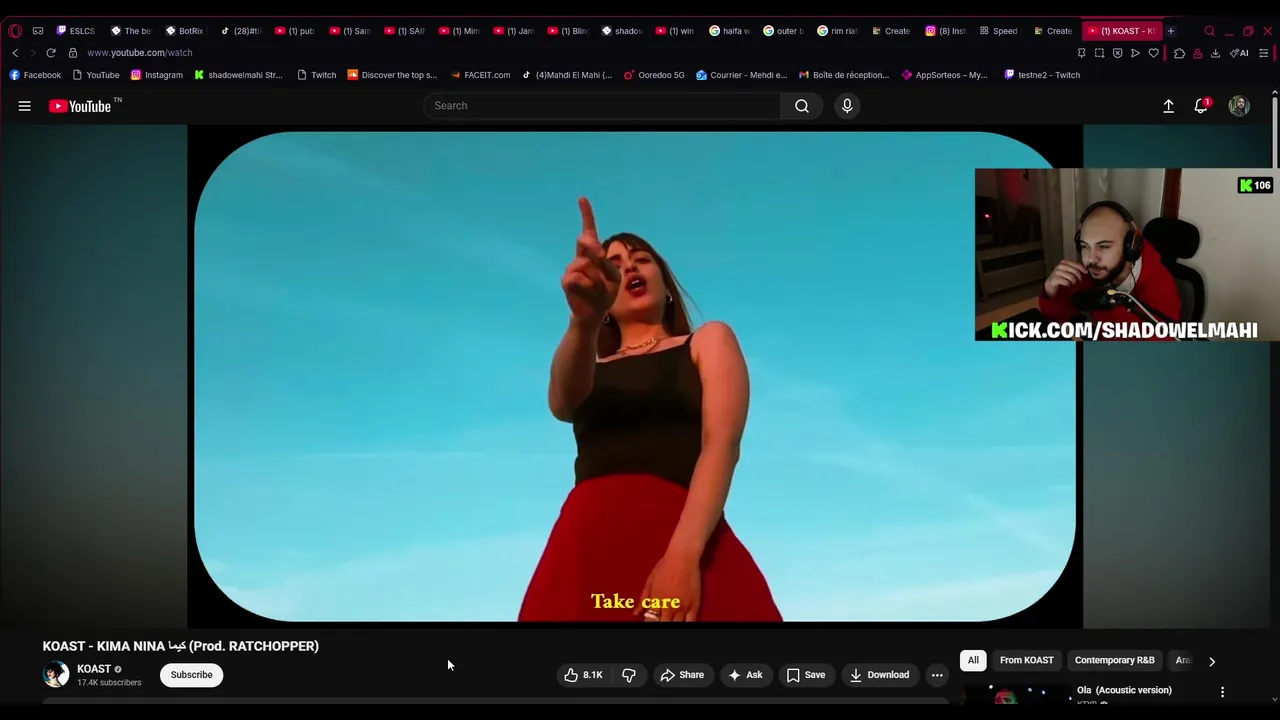
Task: Take a snapshot with toolbar icon
Action: [1099, 53]
